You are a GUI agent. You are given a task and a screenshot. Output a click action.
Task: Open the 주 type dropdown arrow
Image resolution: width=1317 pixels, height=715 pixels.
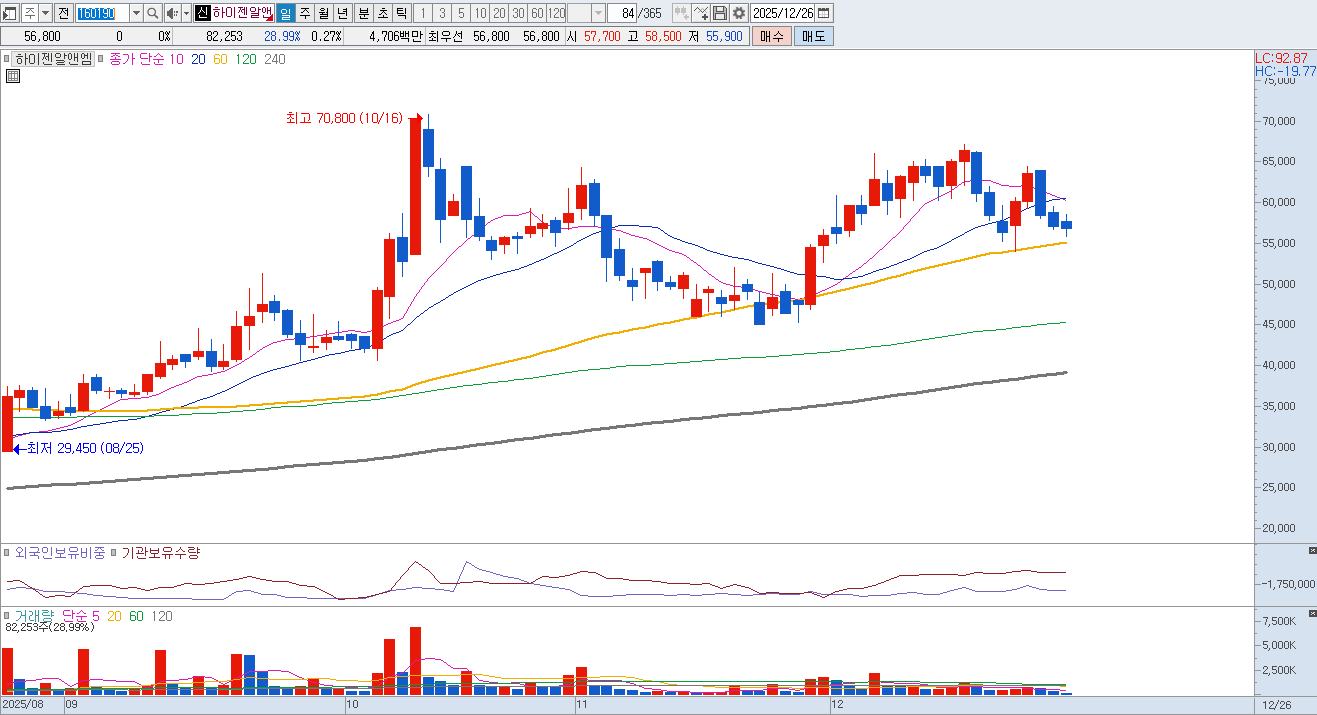[46, 13]
